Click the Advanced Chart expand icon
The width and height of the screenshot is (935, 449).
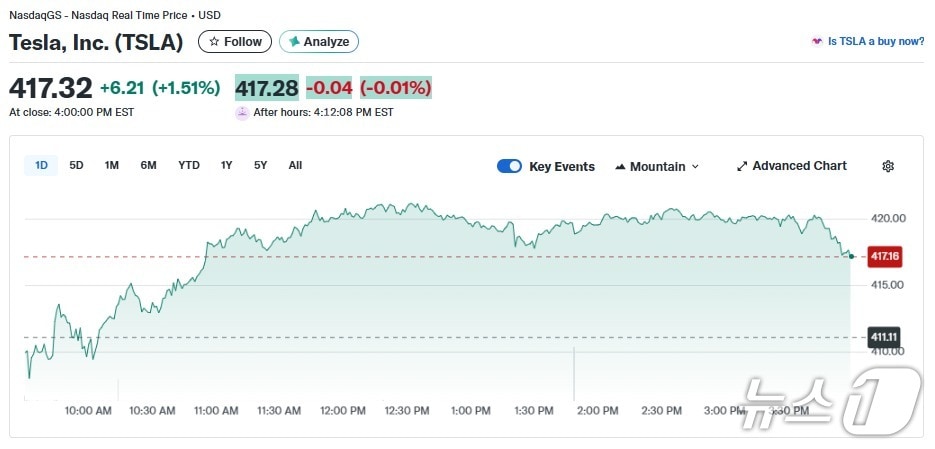(742, 166)
